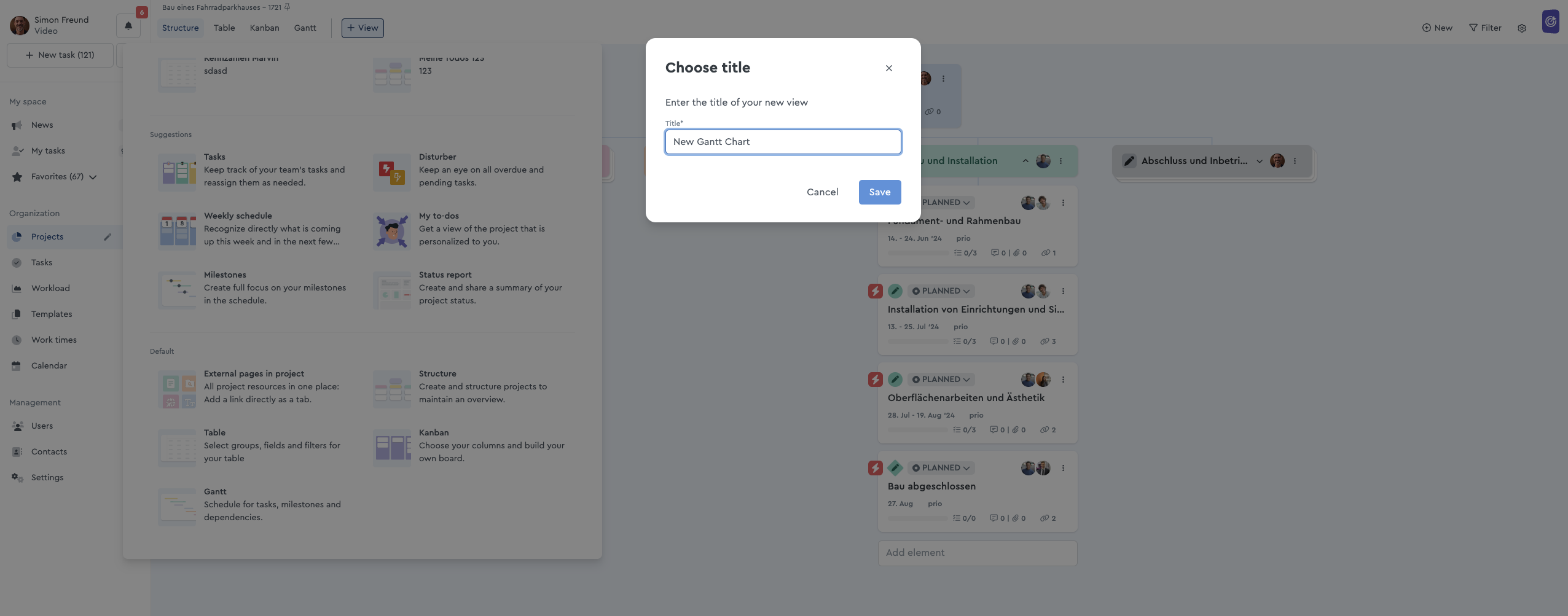Screen dimensions: 1568x616
Task: Expand the Favorites (67) chevron
Action: 93,177
